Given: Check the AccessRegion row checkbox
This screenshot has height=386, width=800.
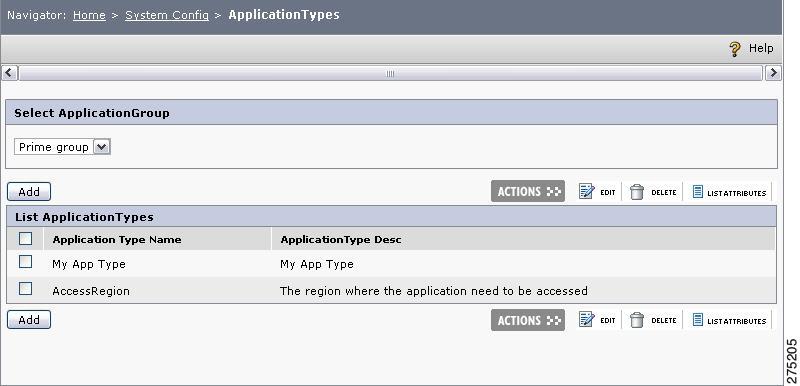Looking at the screenshot, I should [x=26, y=289].
